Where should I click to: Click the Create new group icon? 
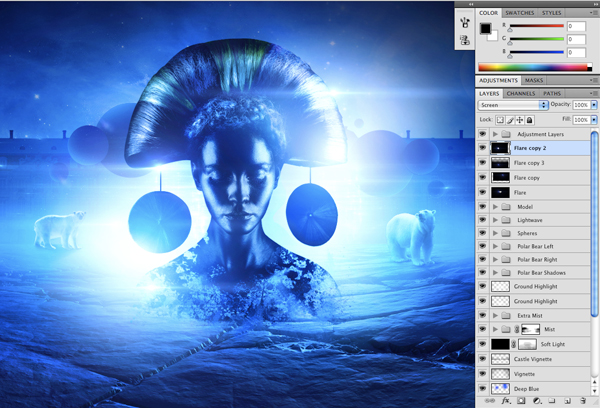point(552,401)
